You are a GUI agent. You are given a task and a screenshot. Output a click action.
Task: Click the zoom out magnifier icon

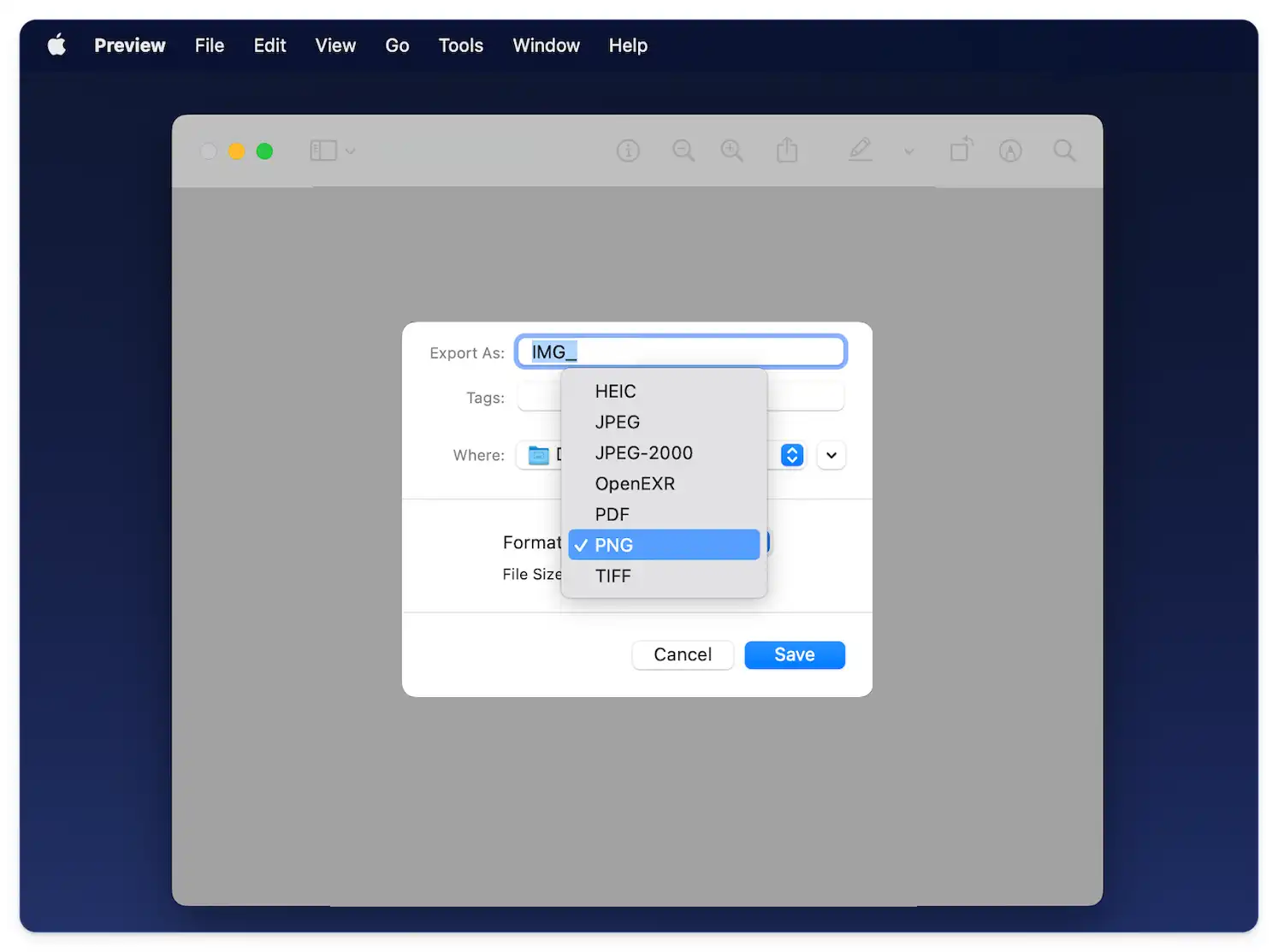pos(683,151)
